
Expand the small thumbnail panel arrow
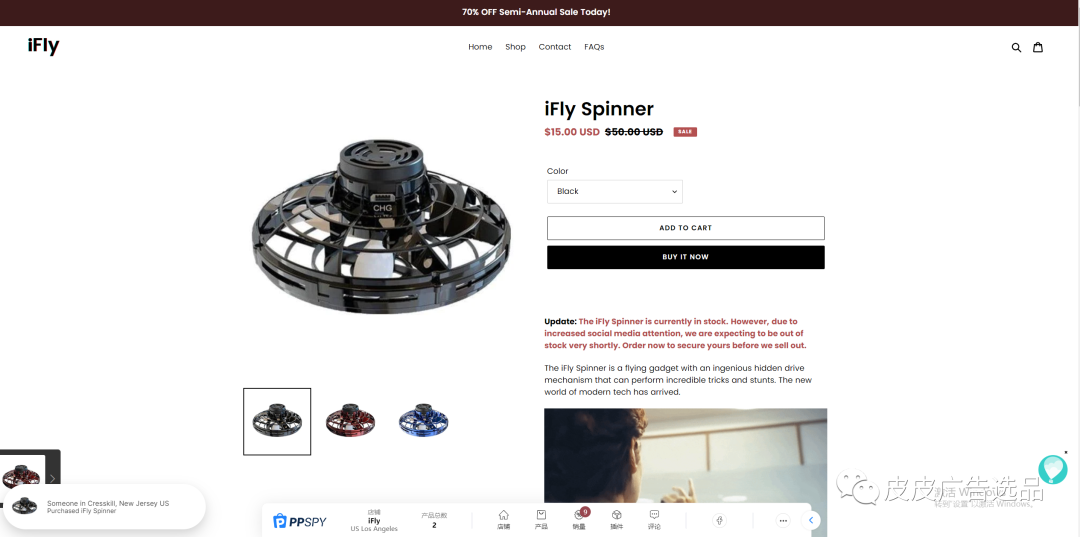[x=52, y=478]
